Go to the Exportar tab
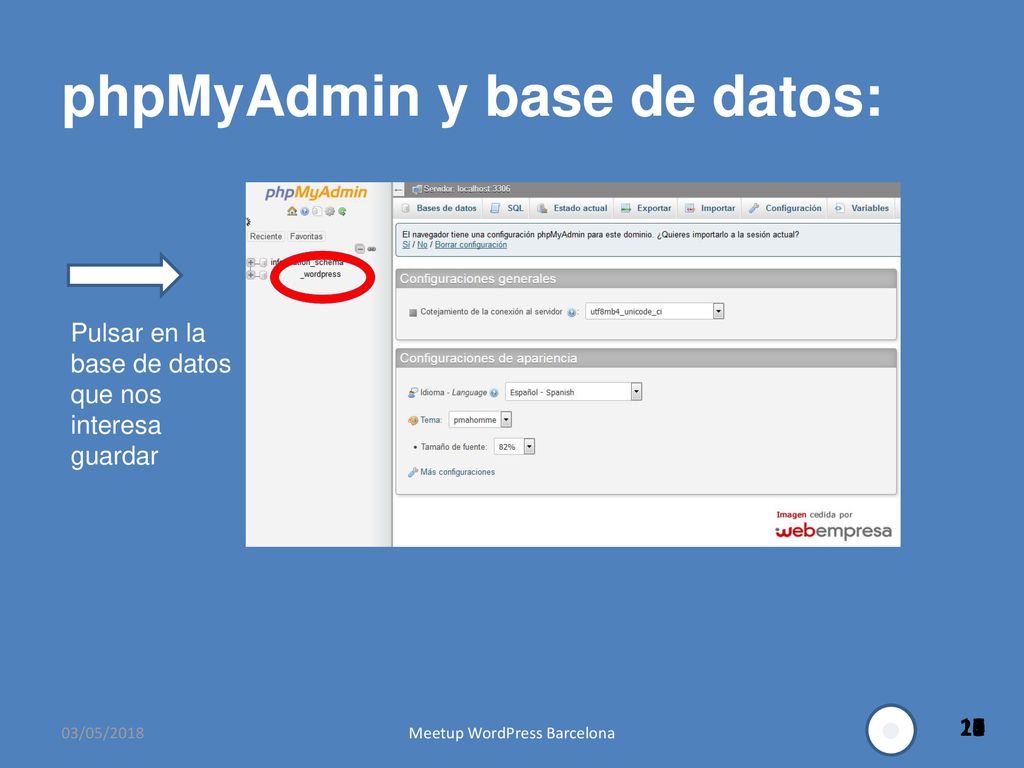The image size is (1024, 768). click(646, 208)
